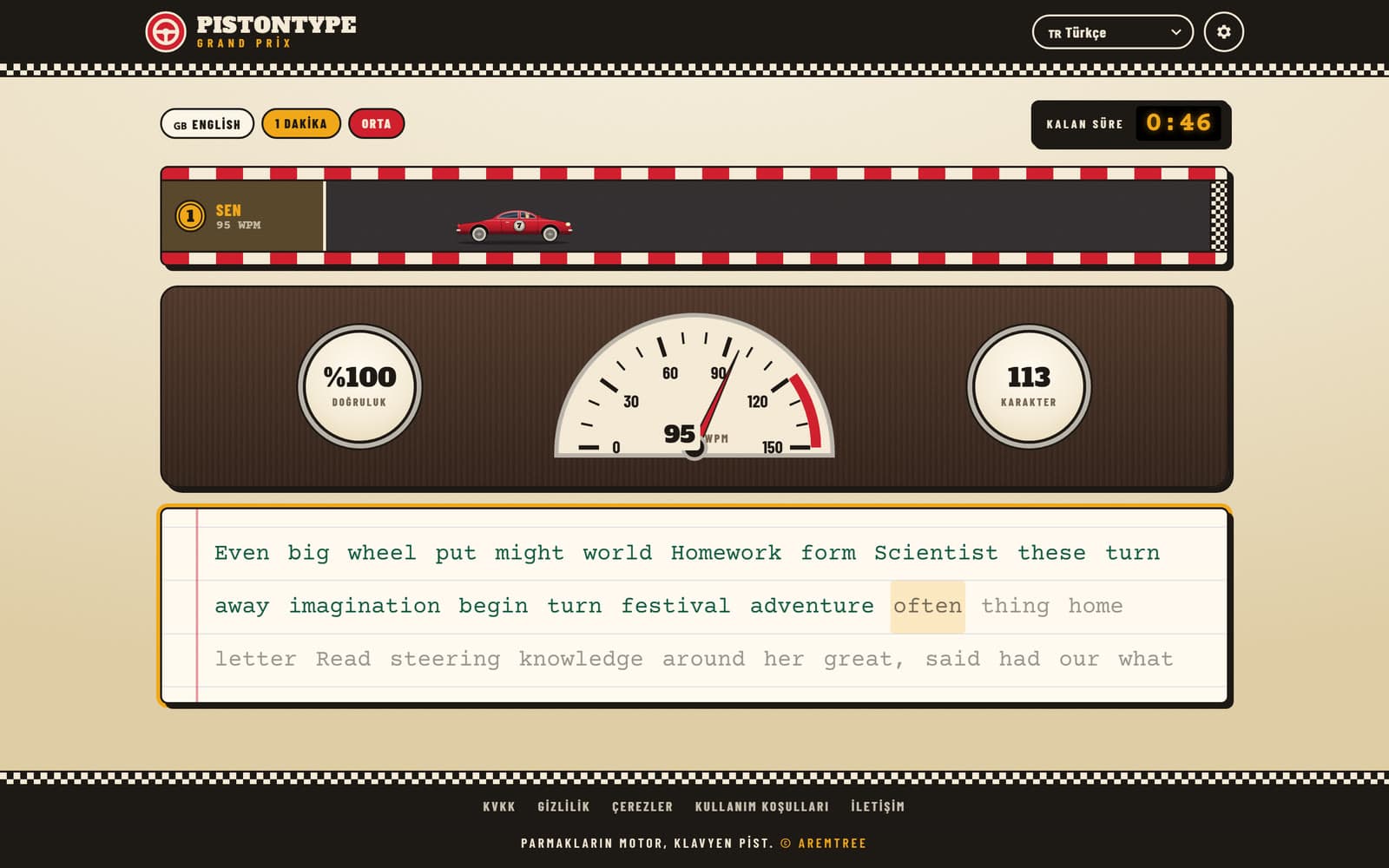Click the %100 Doğruluk accuracy gauge
Image resolution: width=1389 pixels, height=868 pixels.
click(x=359, y=386)
